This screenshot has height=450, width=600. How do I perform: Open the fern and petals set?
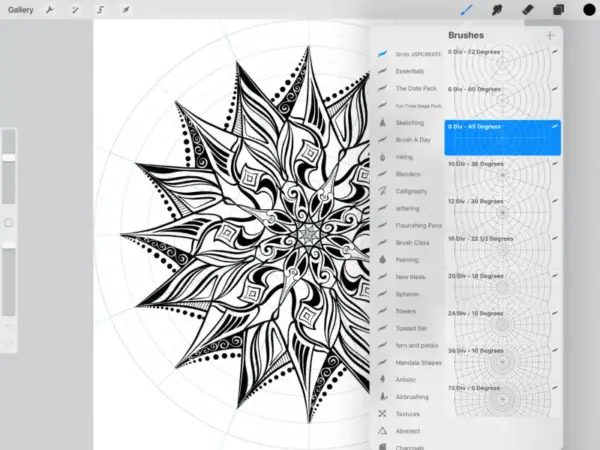(409, 346)
